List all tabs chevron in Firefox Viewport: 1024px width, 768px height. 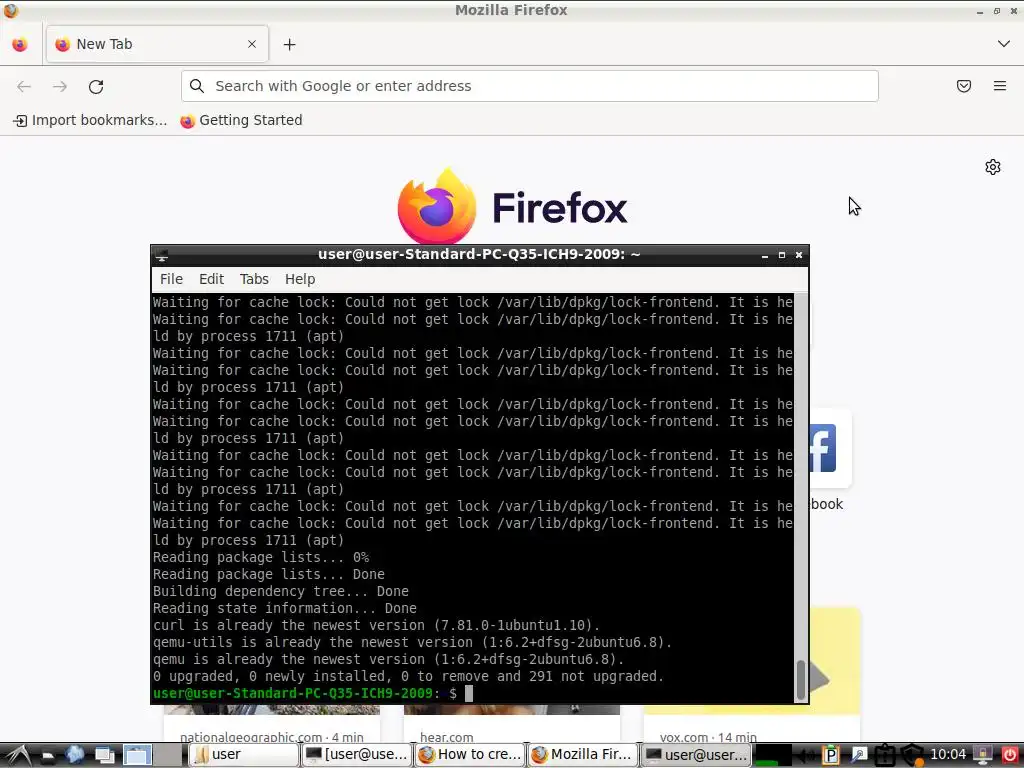1004,44
